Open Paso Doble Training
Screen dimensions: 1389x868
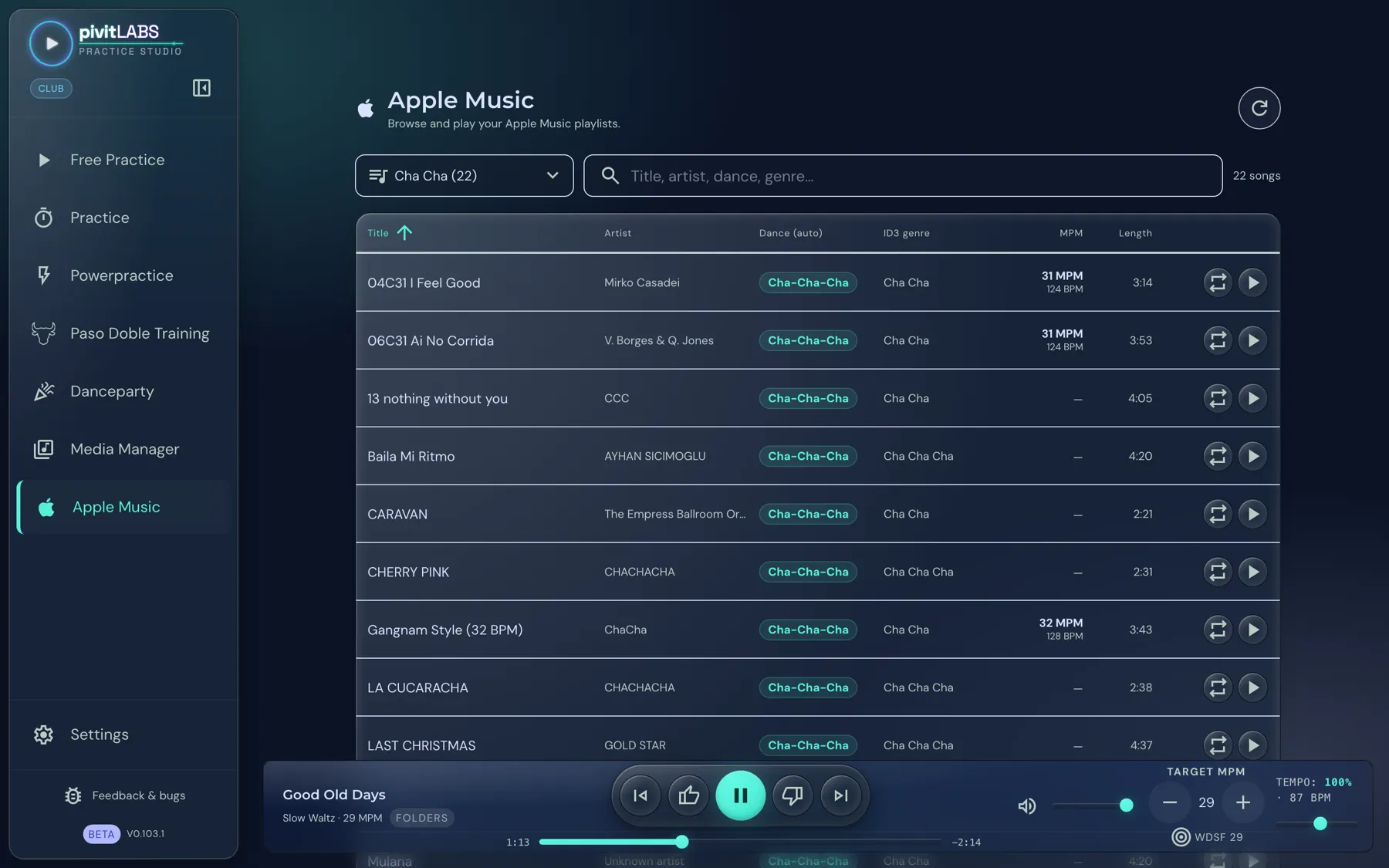click(x=123, y=333)
